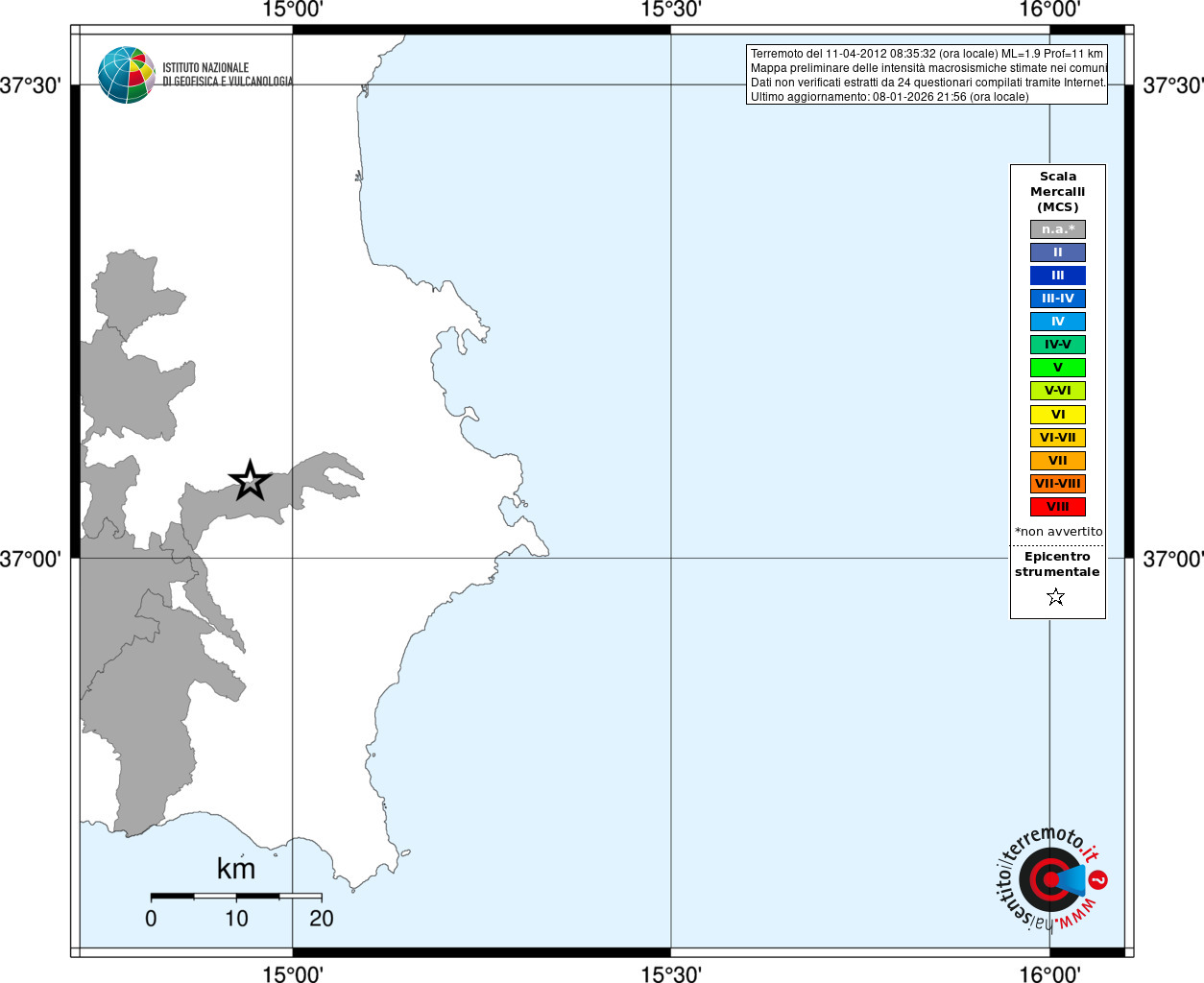Click the epicenter star on the map

(250, 480)
